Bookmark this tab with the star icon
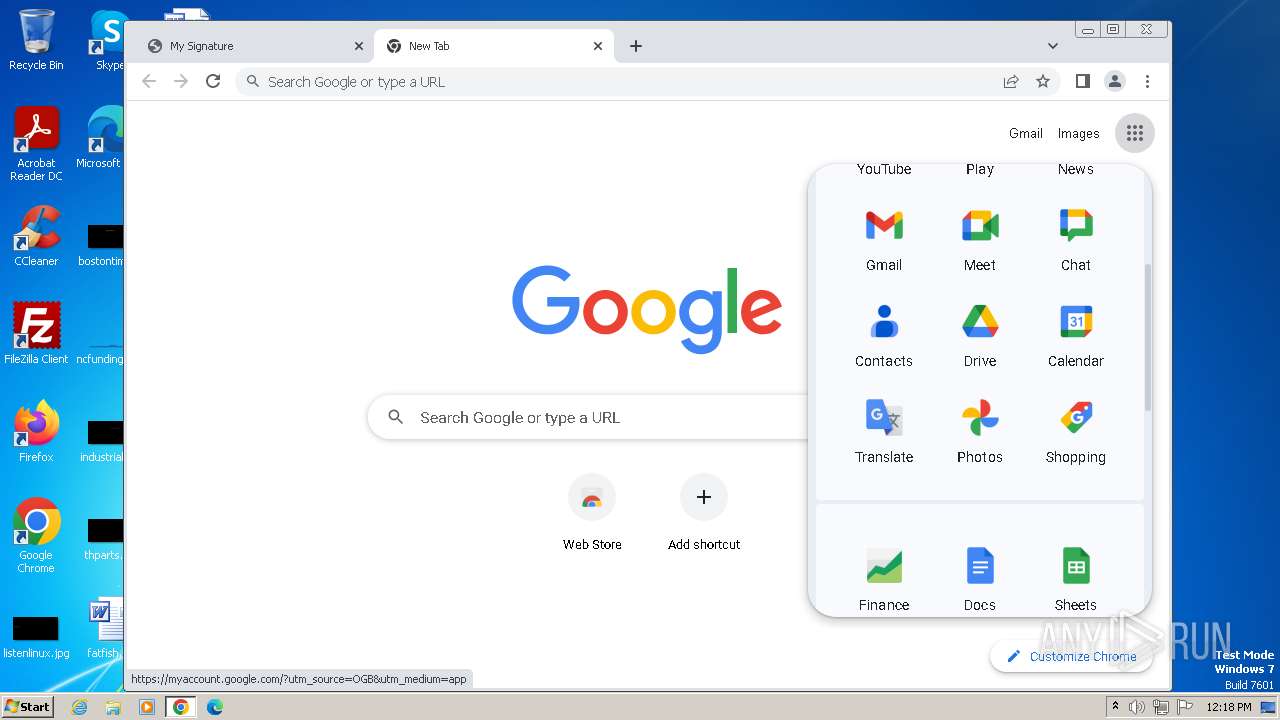1280x720 pixels. pos(1043,81)
